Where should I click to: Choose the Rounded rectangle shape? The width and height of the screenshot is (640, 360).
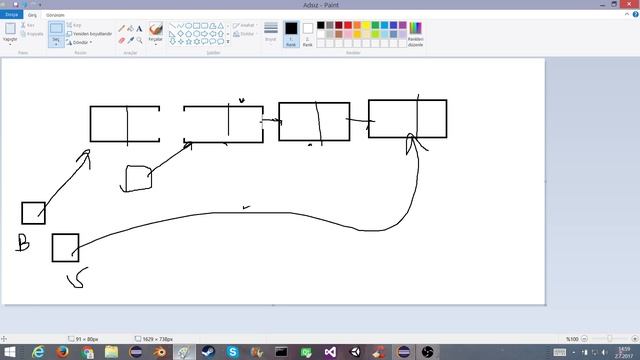tap(204, 26)
